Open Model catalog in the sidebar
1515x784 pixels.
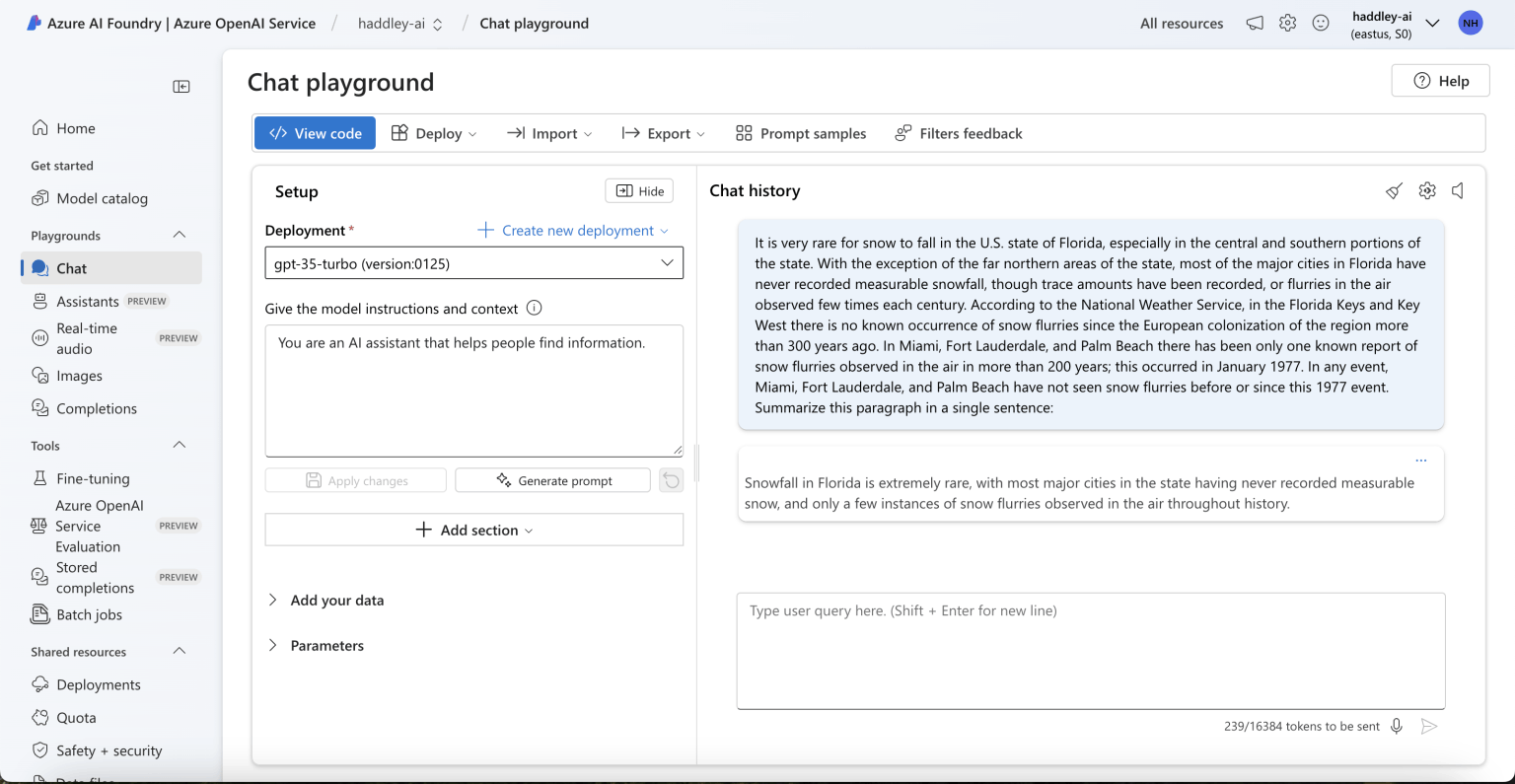click(x=102, y=198)
